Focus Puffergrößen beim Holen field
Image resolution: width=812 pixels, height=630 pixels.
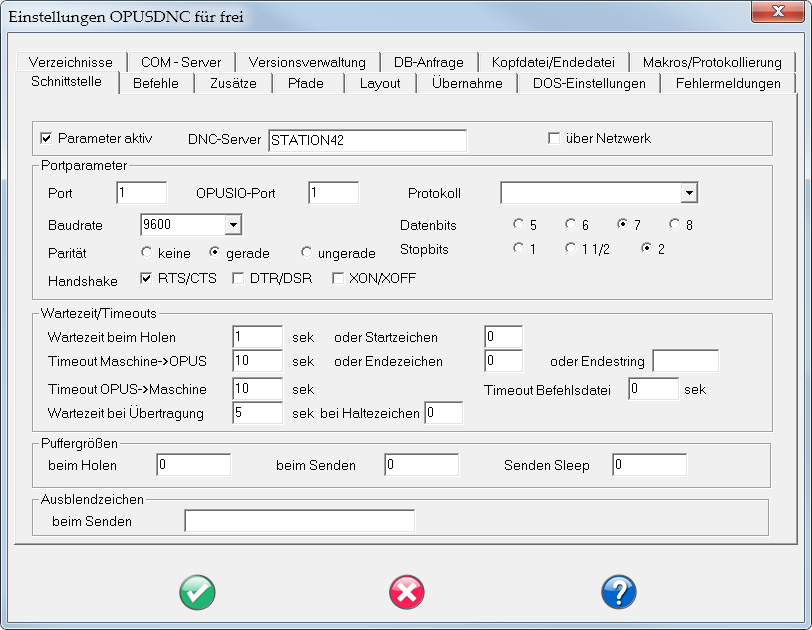194,465
